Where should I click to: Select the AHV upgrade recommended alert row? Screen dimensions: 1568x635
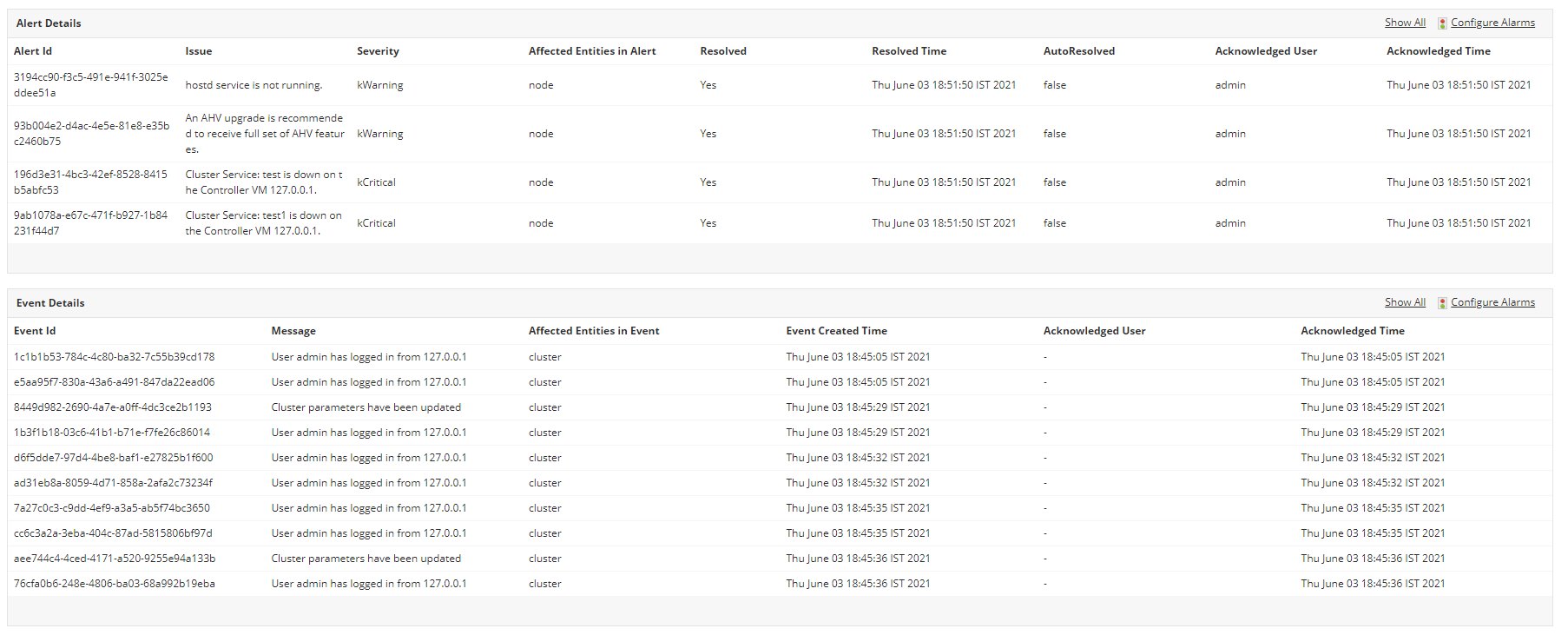tap(264, 134)
